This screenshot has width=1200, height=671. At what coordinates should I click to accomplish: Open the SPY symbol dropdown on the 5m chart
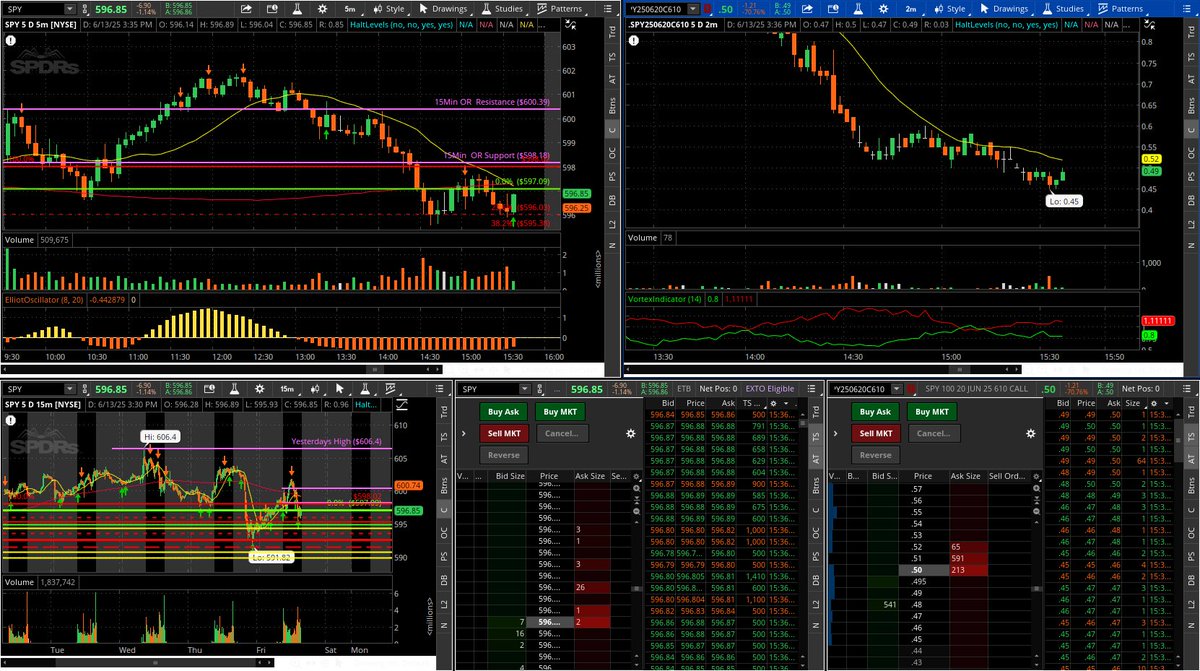[70, 9]
